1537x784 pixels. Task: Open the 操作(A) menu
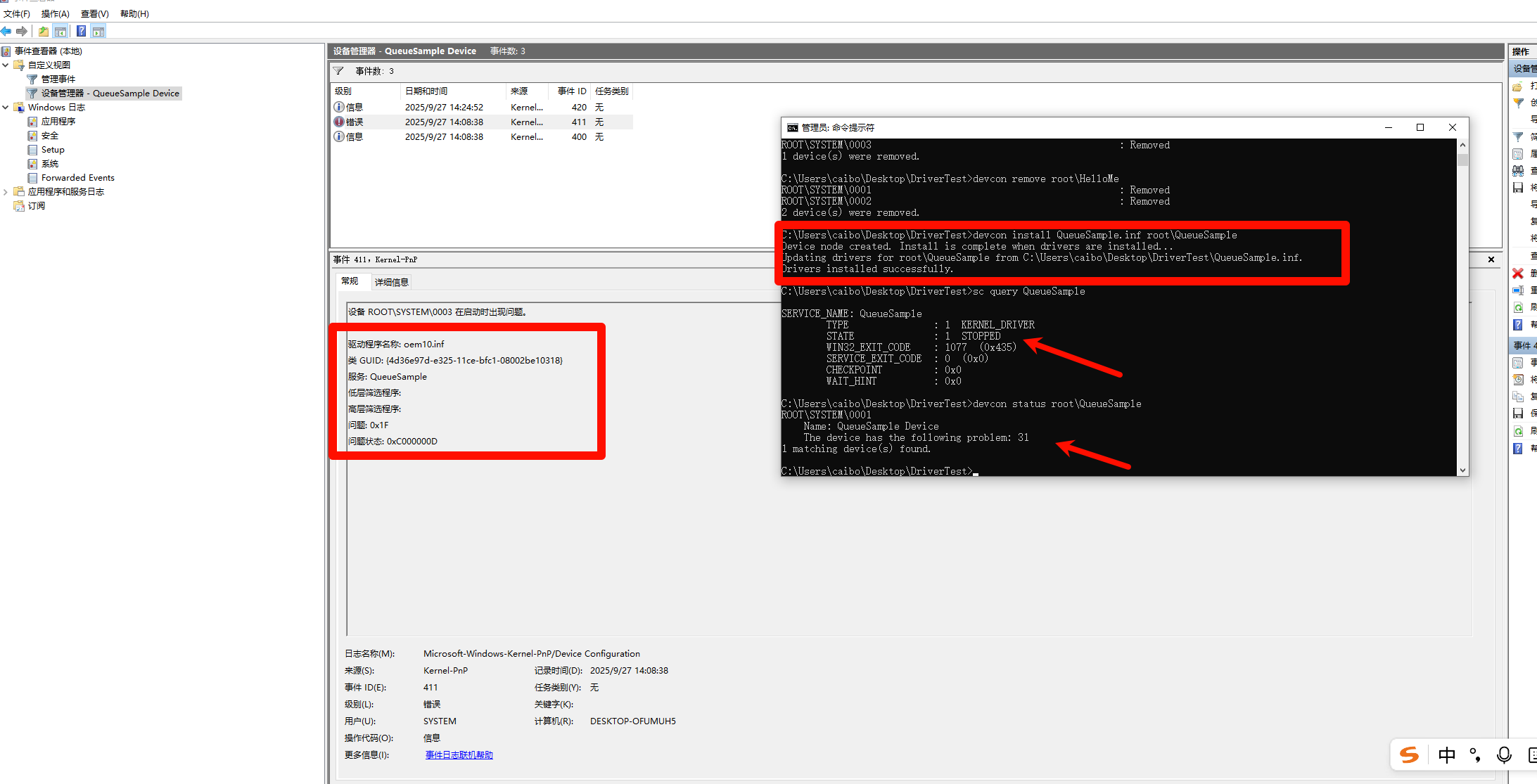55,13
